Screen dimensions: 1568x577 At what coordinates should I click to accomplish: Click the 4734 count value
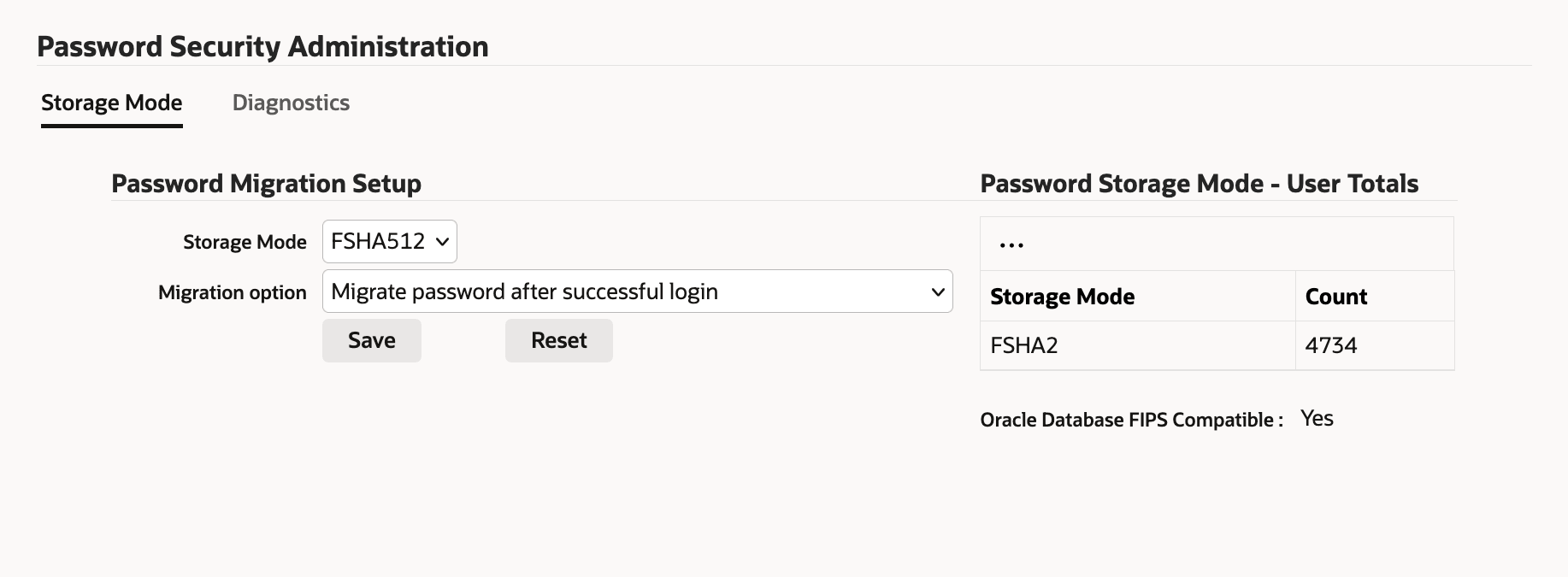click(x=1332, y=345)
